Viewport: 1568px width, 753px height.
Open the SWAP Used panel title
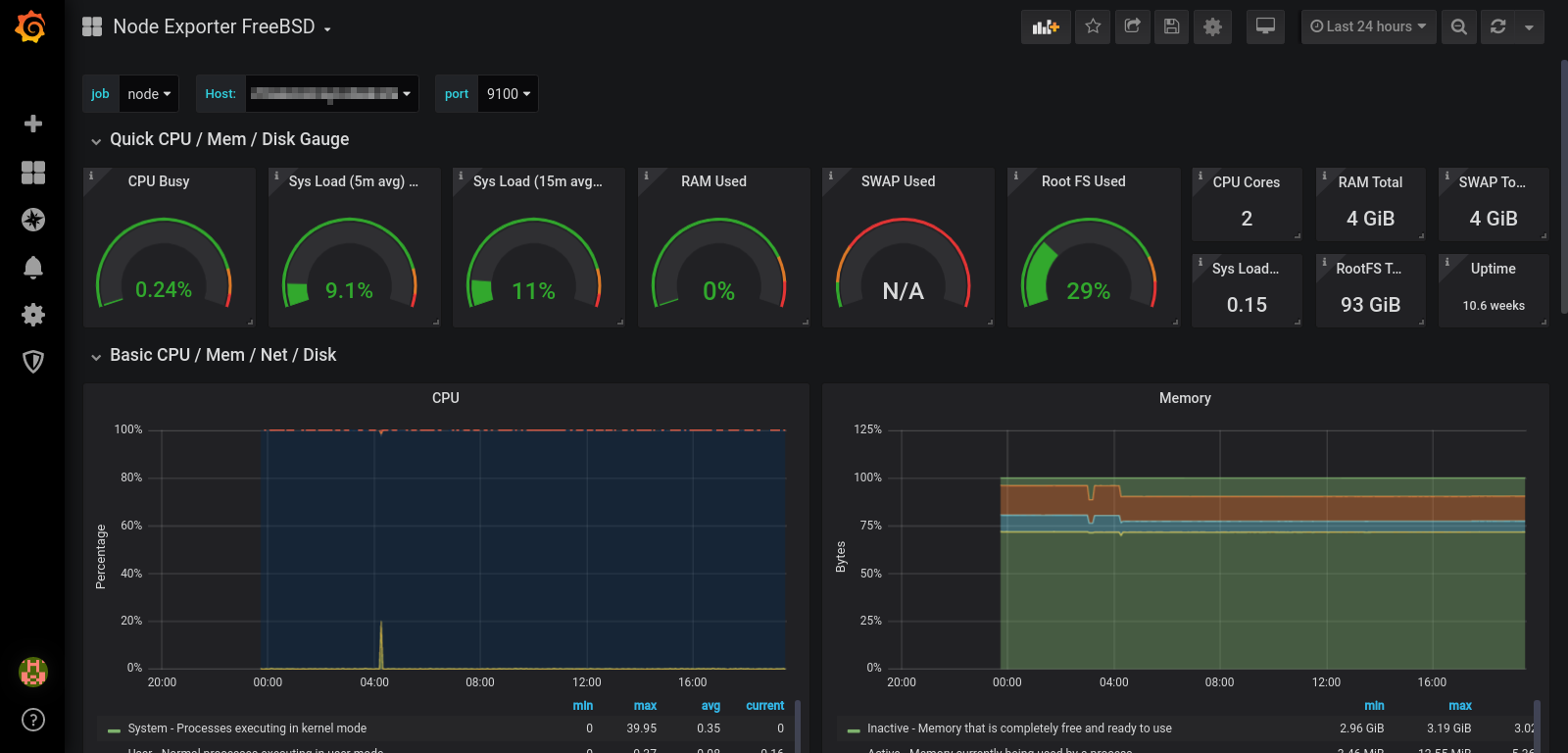pos(898,181)
